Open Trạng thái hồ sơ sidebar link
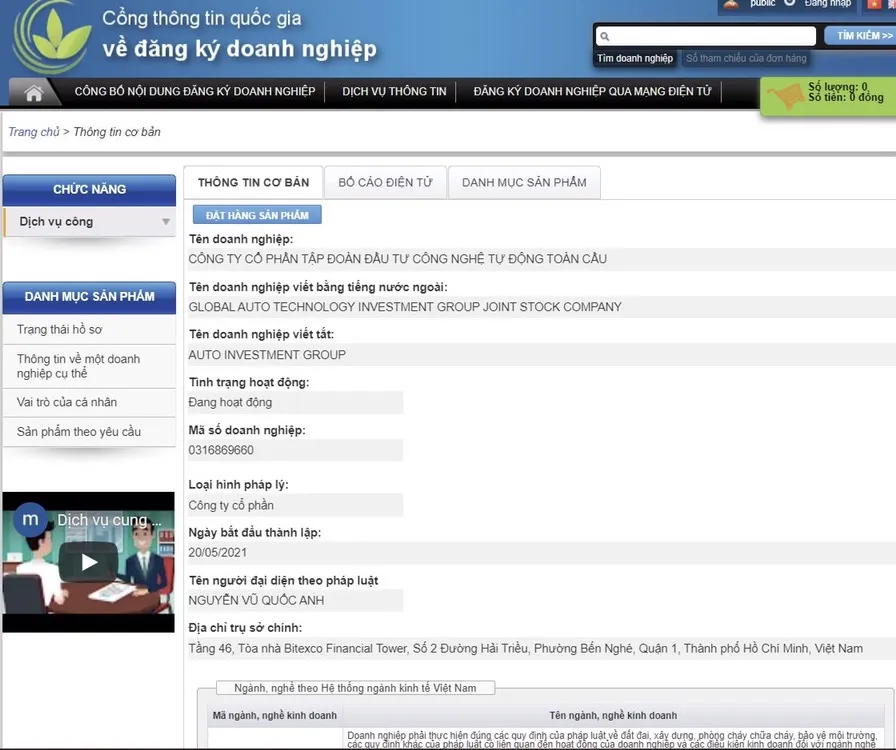 60,330
